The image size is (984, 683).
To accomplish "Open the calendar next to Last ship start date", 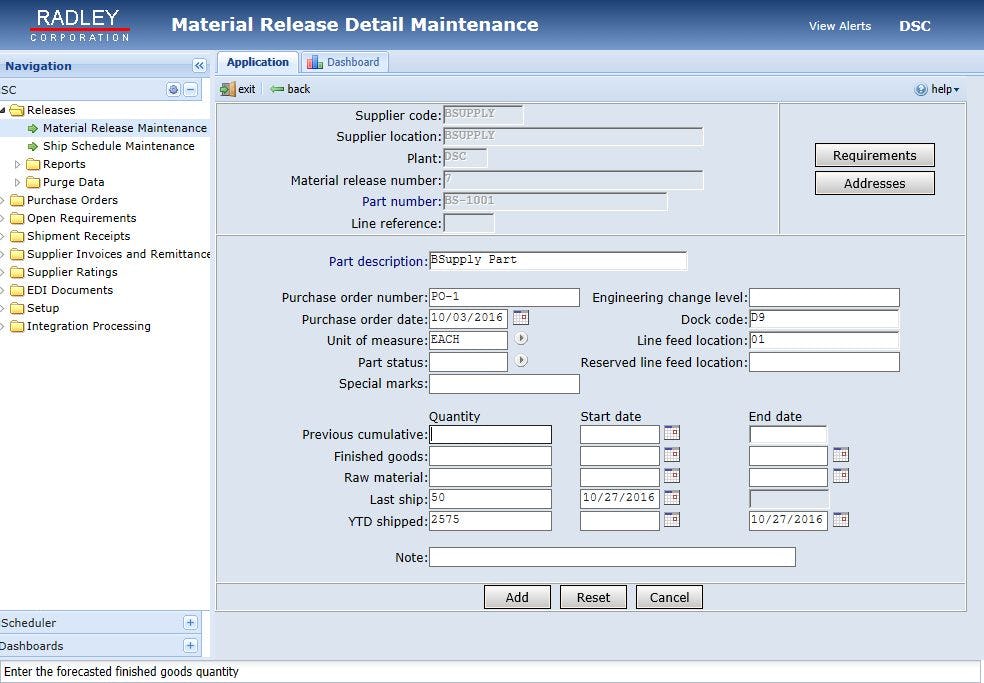I will (x=673, y=497).
